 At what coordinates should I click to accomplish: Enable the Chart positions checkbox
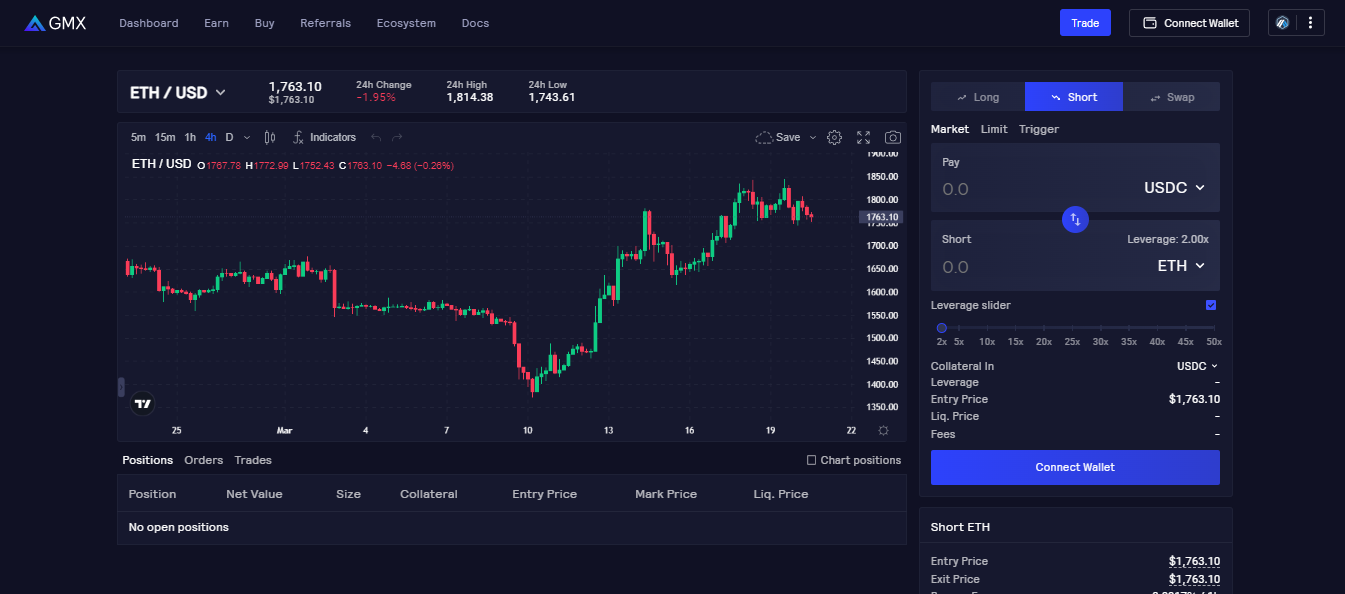coord(812,460)
